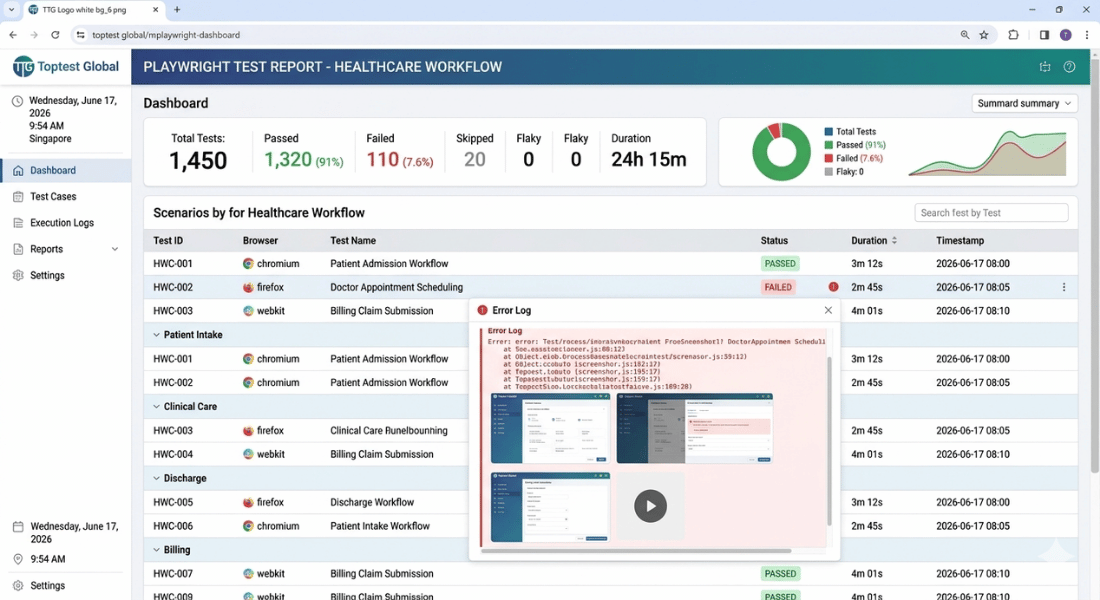
Task: Collapse the Billing group
Action: click(156, 550)
